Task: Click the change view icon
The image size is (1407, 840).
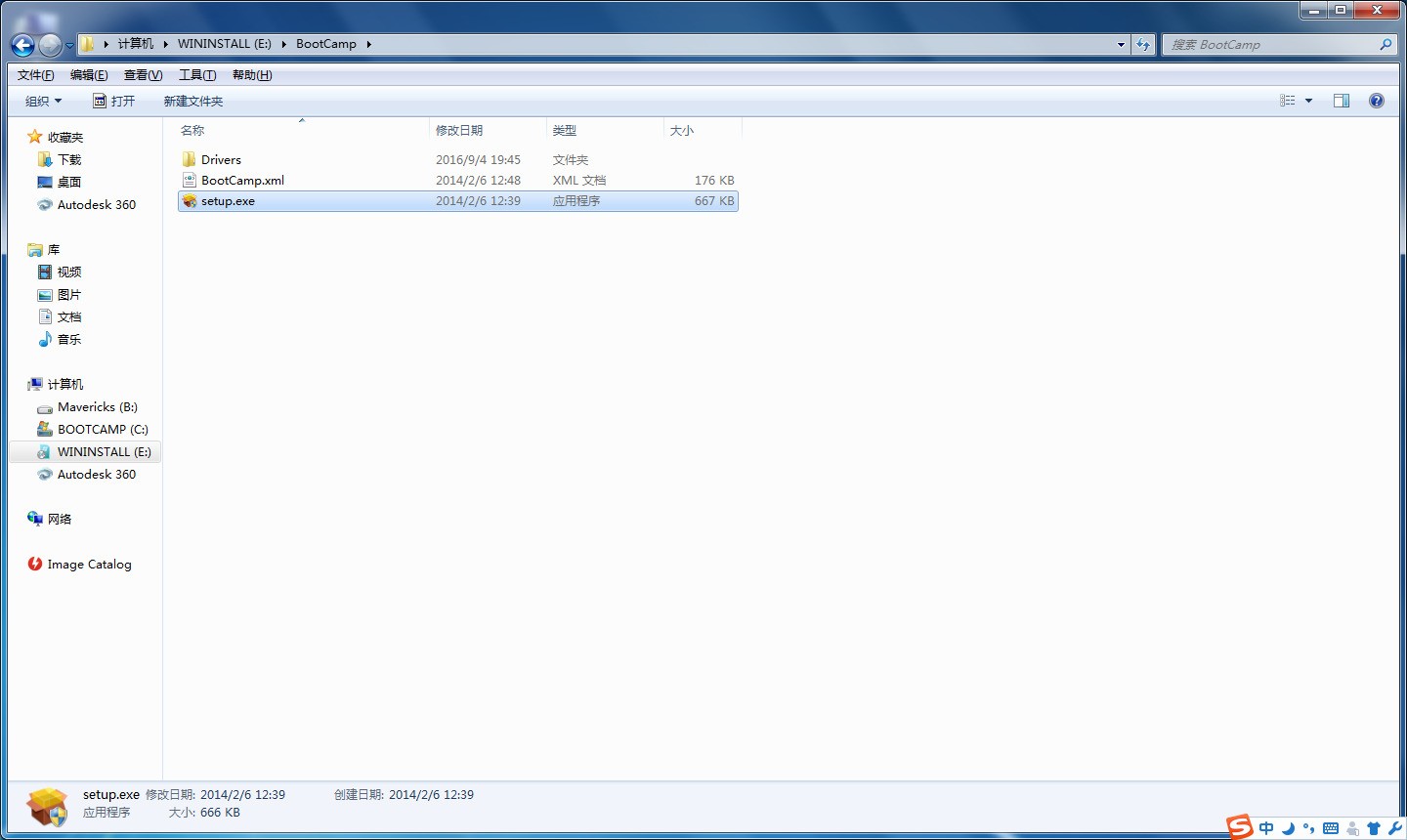Action: [1288, 101]
